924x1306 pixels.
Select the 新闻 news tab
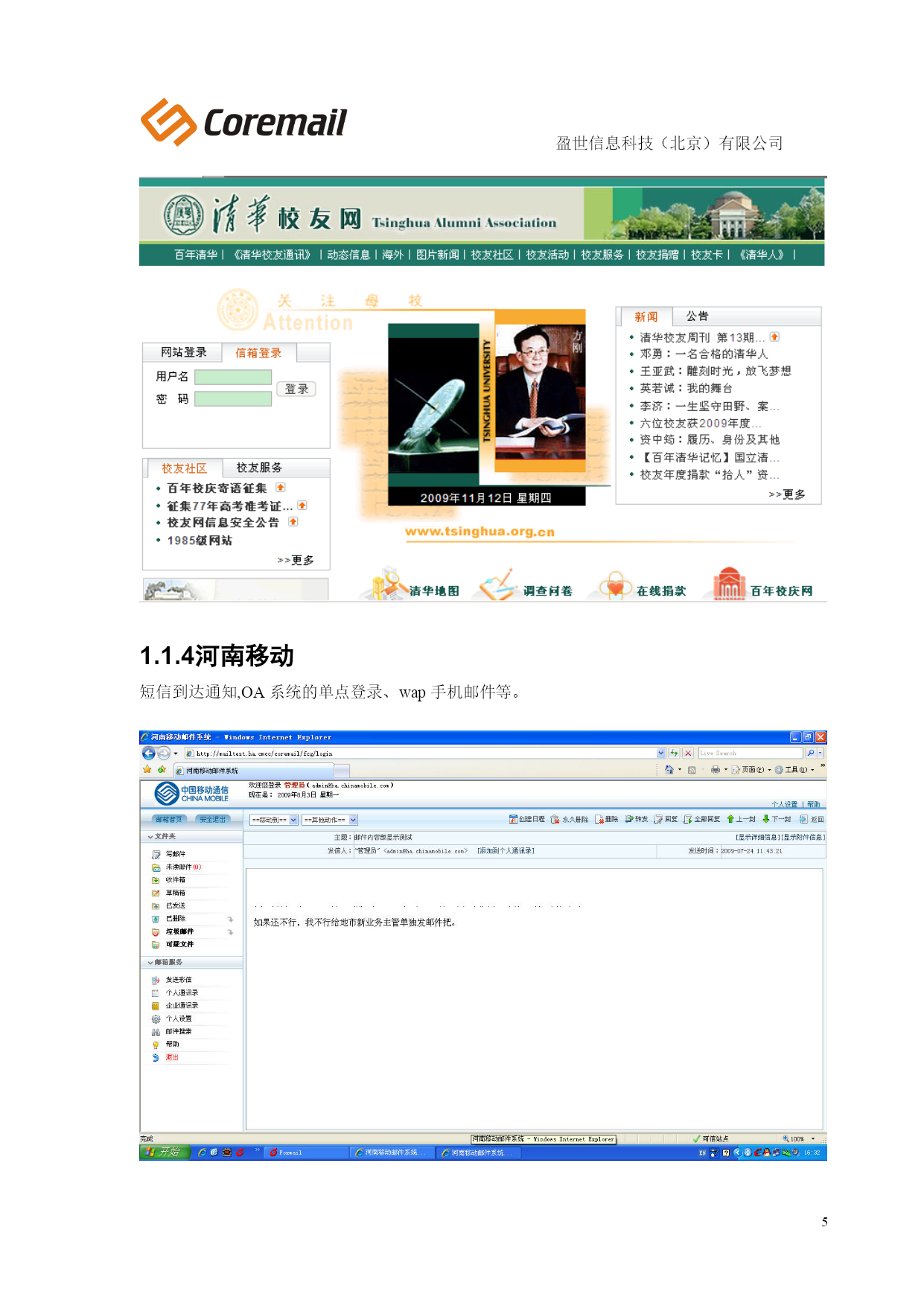[x=646, y=317]
